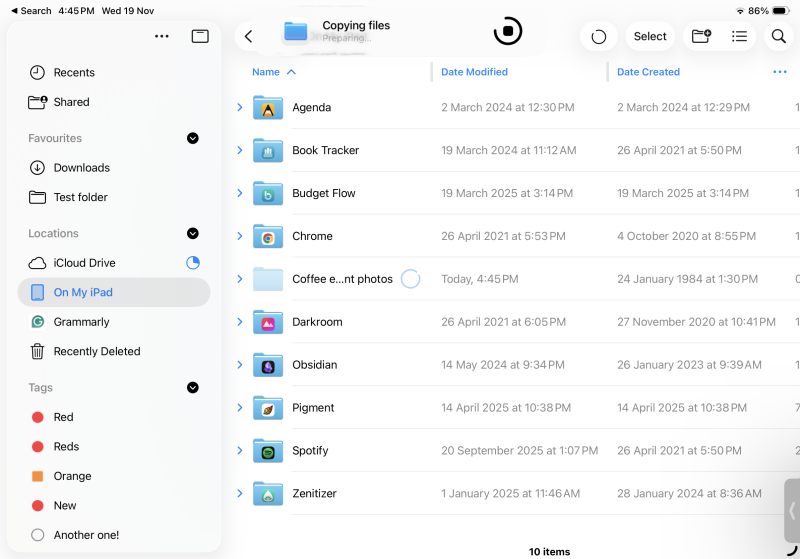This screenshot has height=559, width=800.
Task: Expand the Agenda folder row
Action: point(240,107)
